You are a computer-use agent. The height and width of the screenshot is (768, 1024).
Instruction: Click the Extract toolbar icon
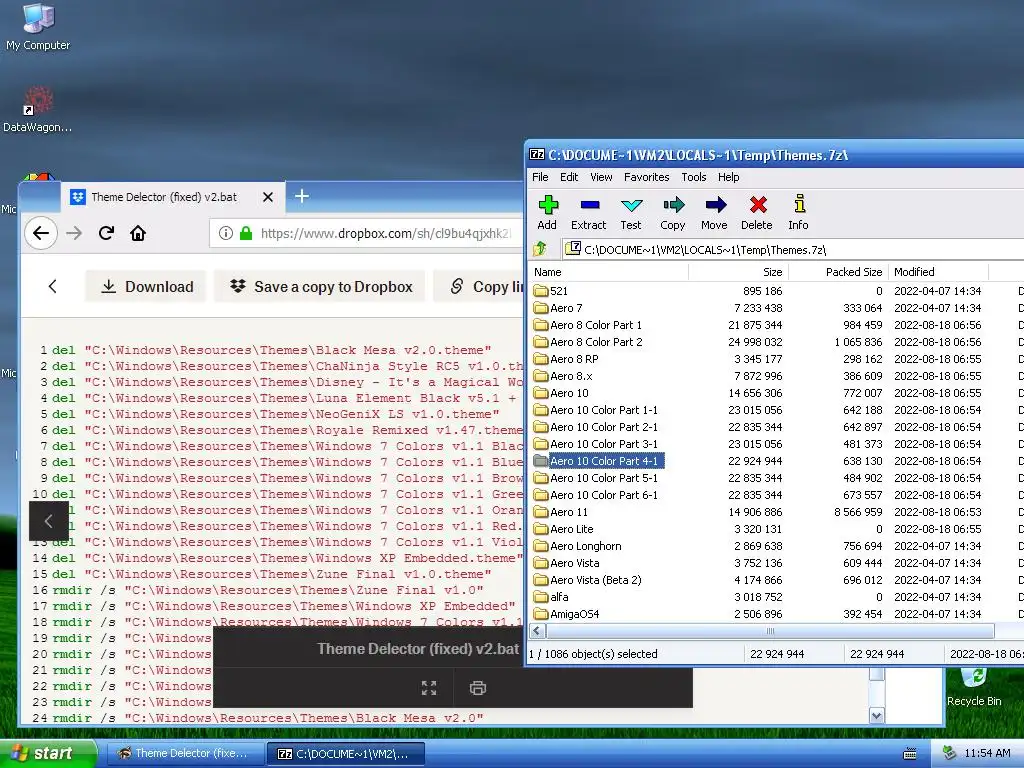point(588,213)
